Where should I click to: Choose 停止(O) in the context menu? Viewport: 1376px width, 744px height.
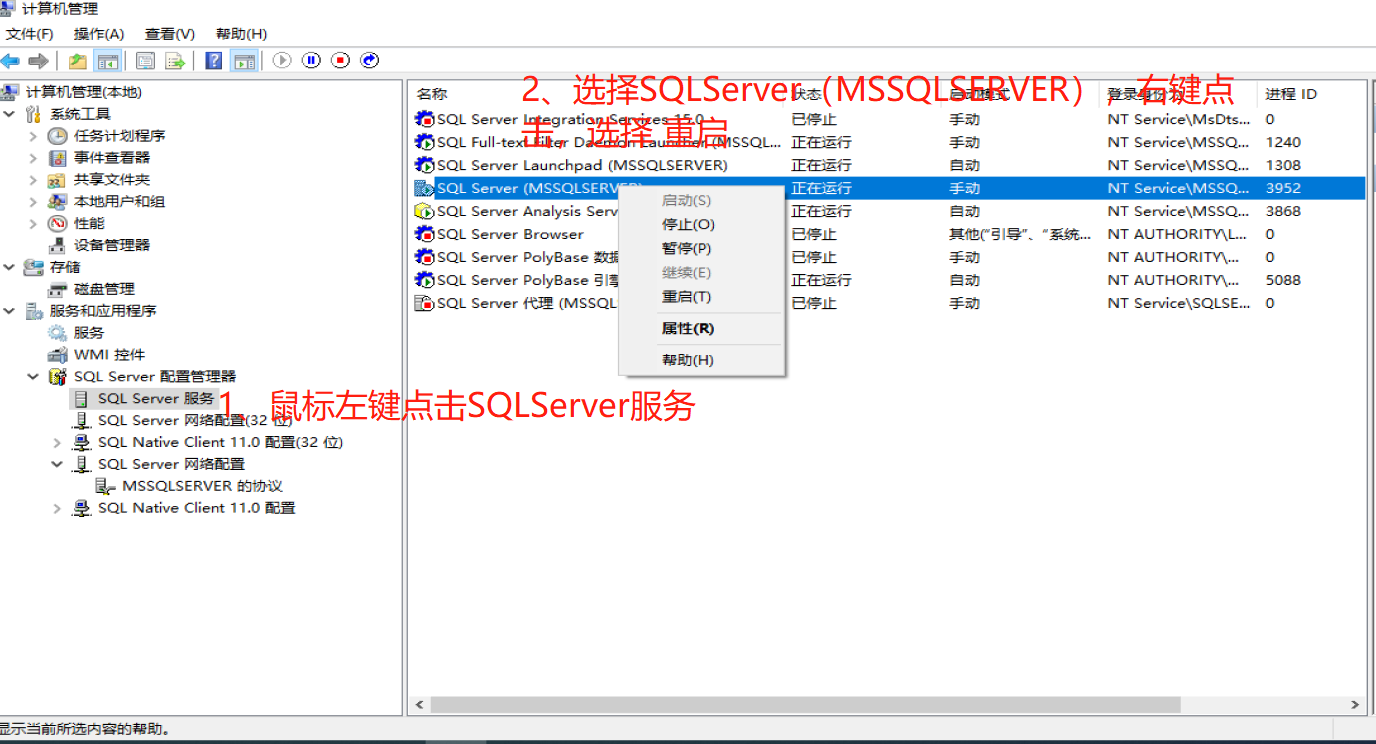[x=688, y=225]
